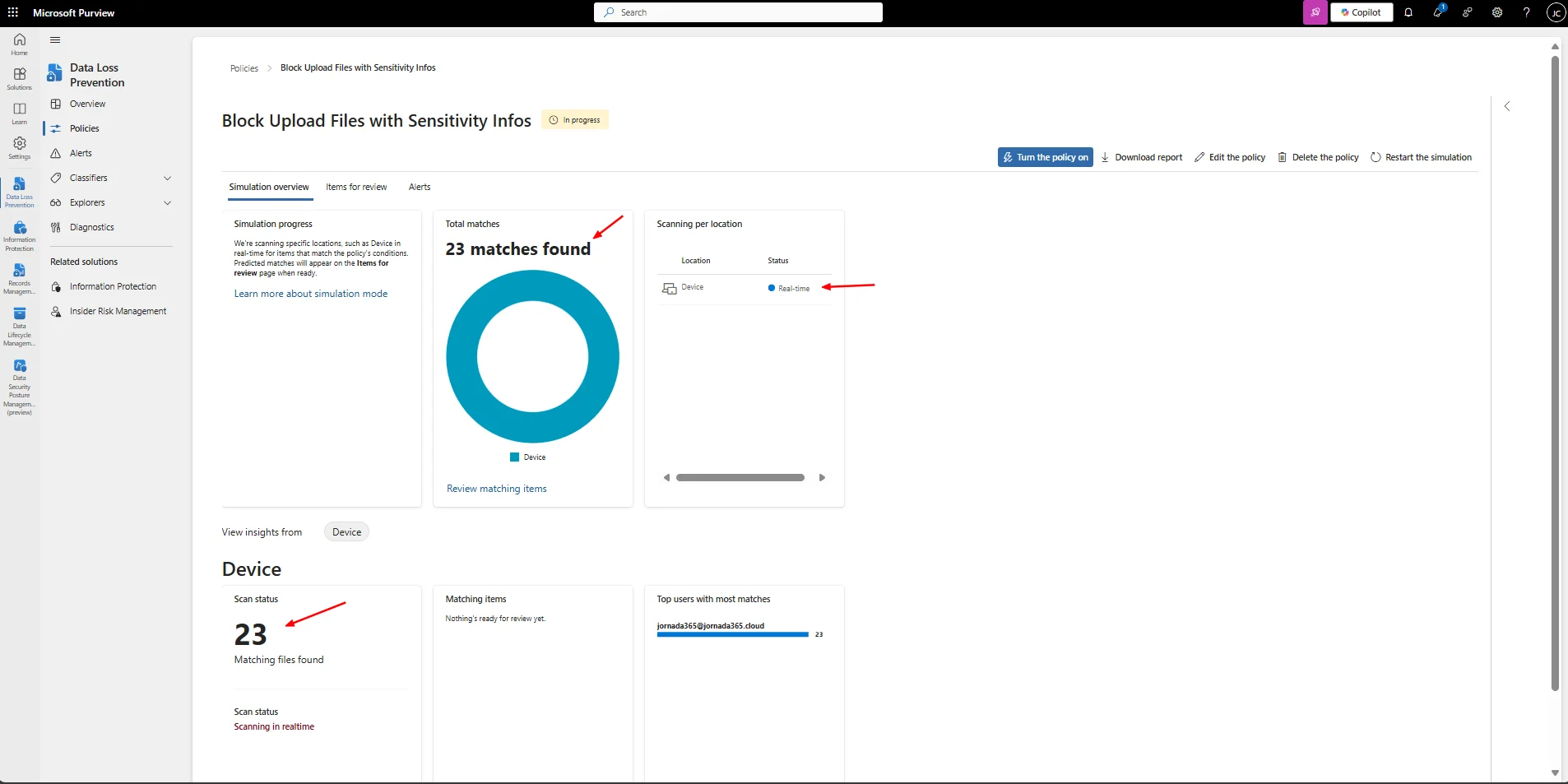This screenshot has height=784, width=1568.
Task: Click the Location column header
Action: point(696,261)
